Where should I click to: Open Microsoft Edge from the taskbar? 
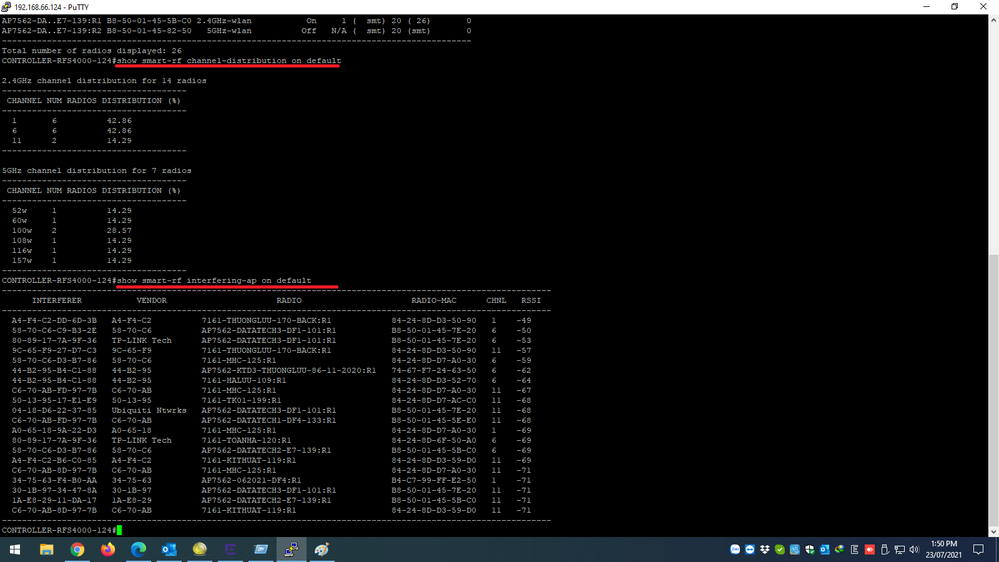[139, 550]
